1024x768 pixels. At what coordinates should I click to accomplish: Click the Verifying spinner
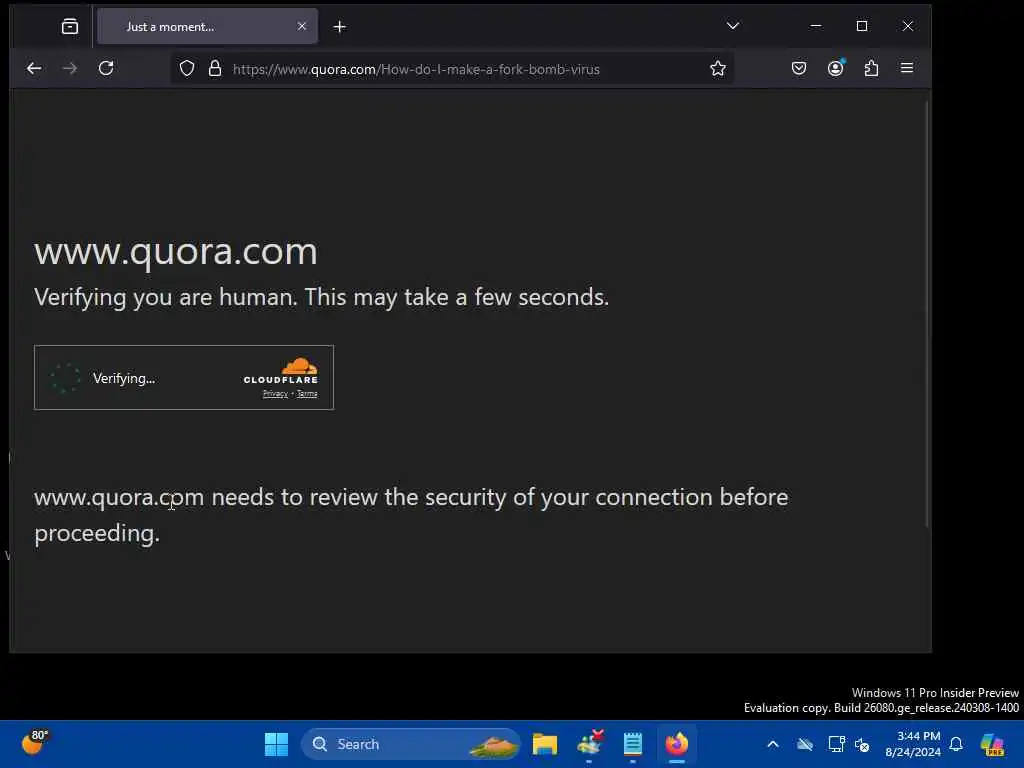[65, 378]
